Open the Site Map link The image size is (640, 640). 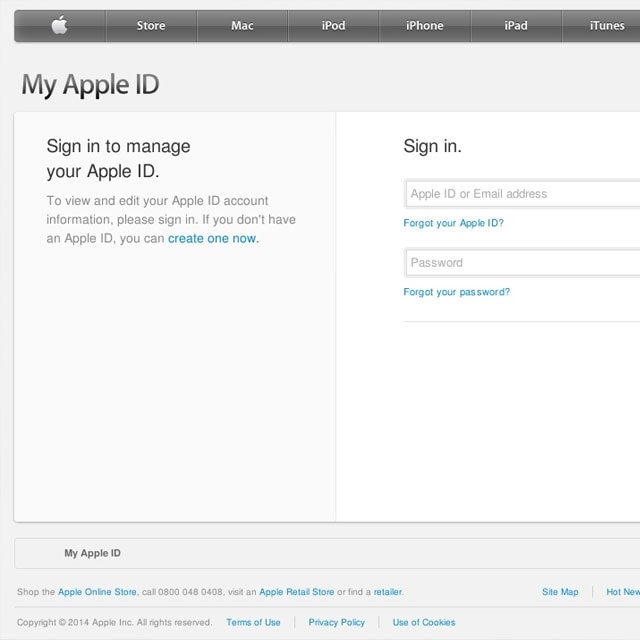(560, 592)
